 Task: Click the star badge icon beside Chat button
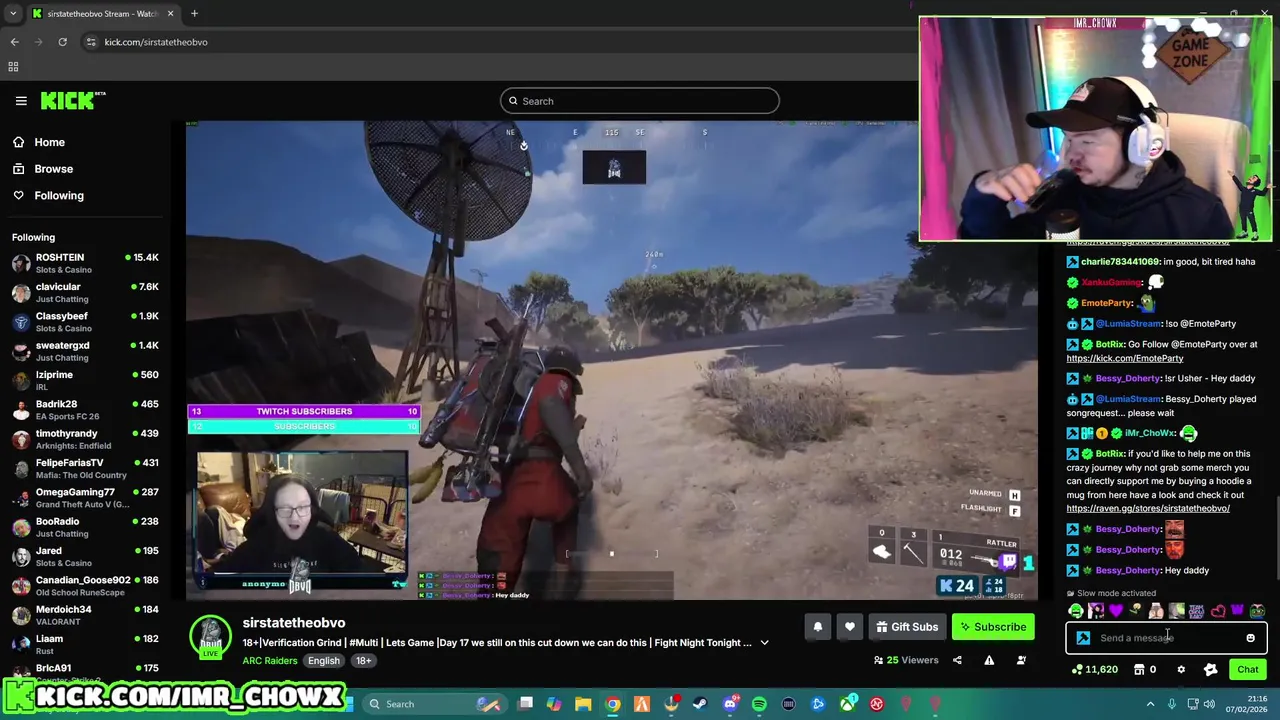click(x=1210, y=670)
